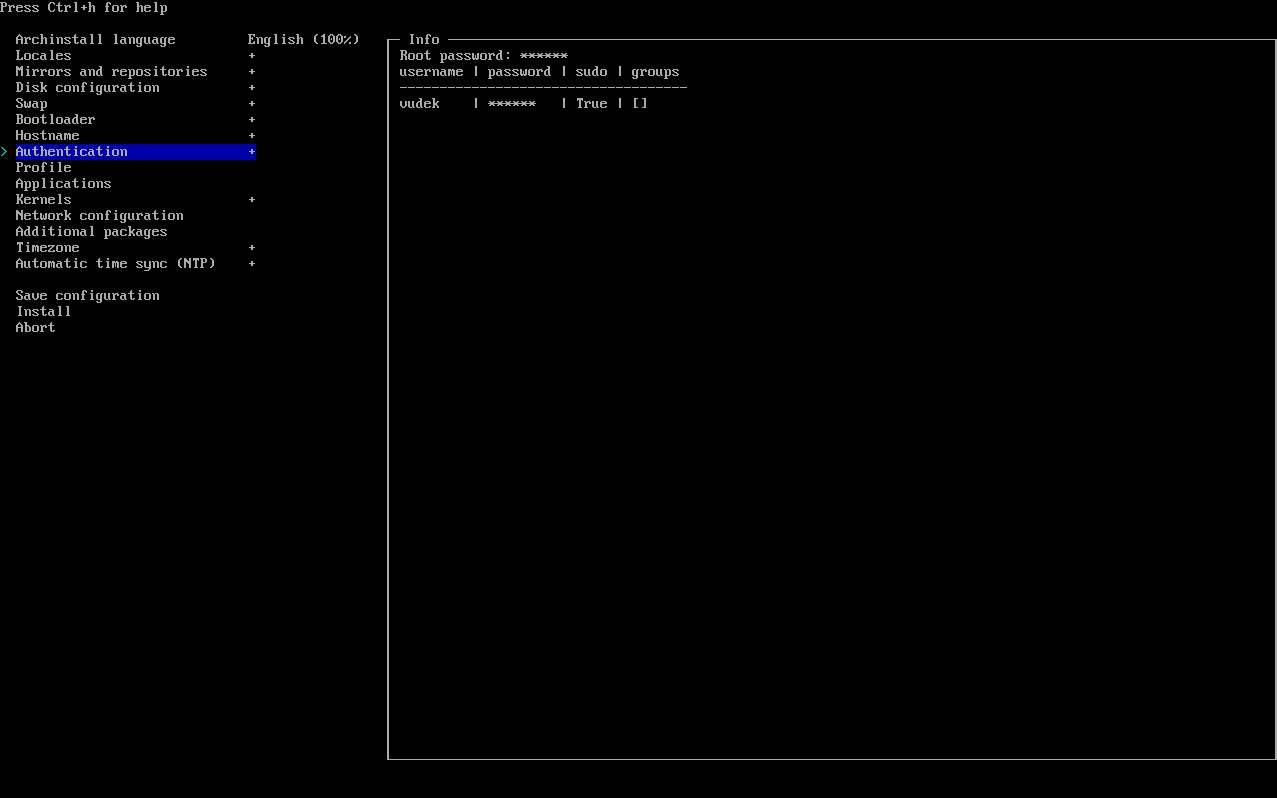Viewport: 1277px width, 798px height.
Task: Select the Profile menu entry
Action: click(44, 168)
